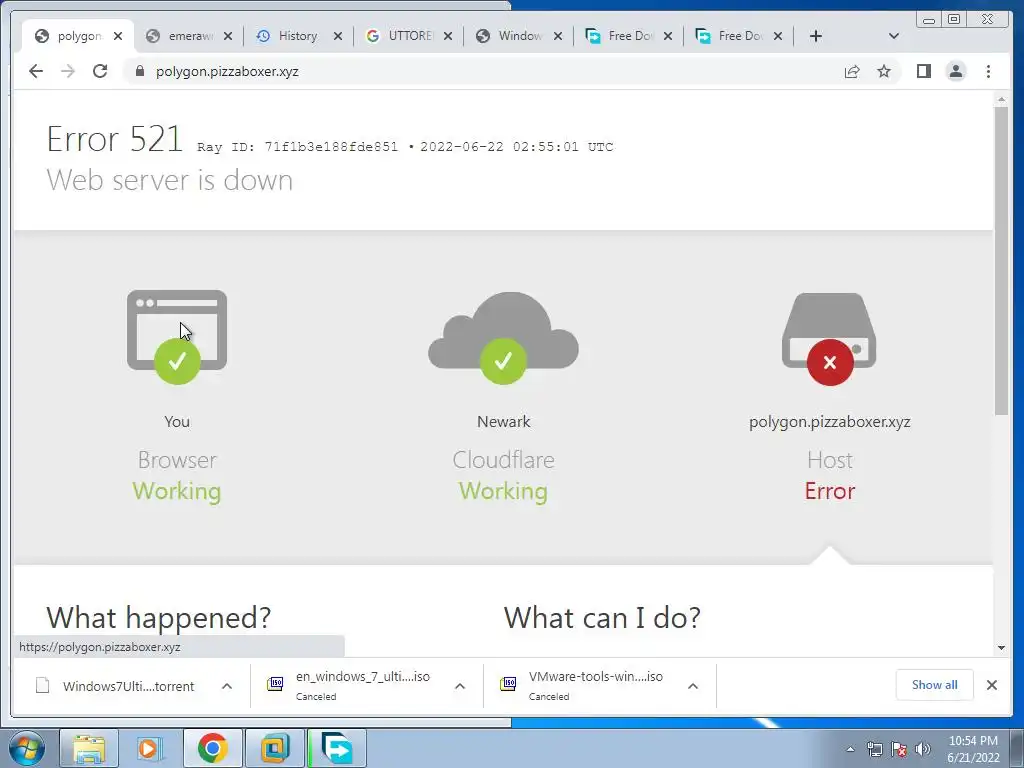Open the taskbar clock and date
Image resolution: width=1024 pixels, height=768 pixels.
(973, 749)
